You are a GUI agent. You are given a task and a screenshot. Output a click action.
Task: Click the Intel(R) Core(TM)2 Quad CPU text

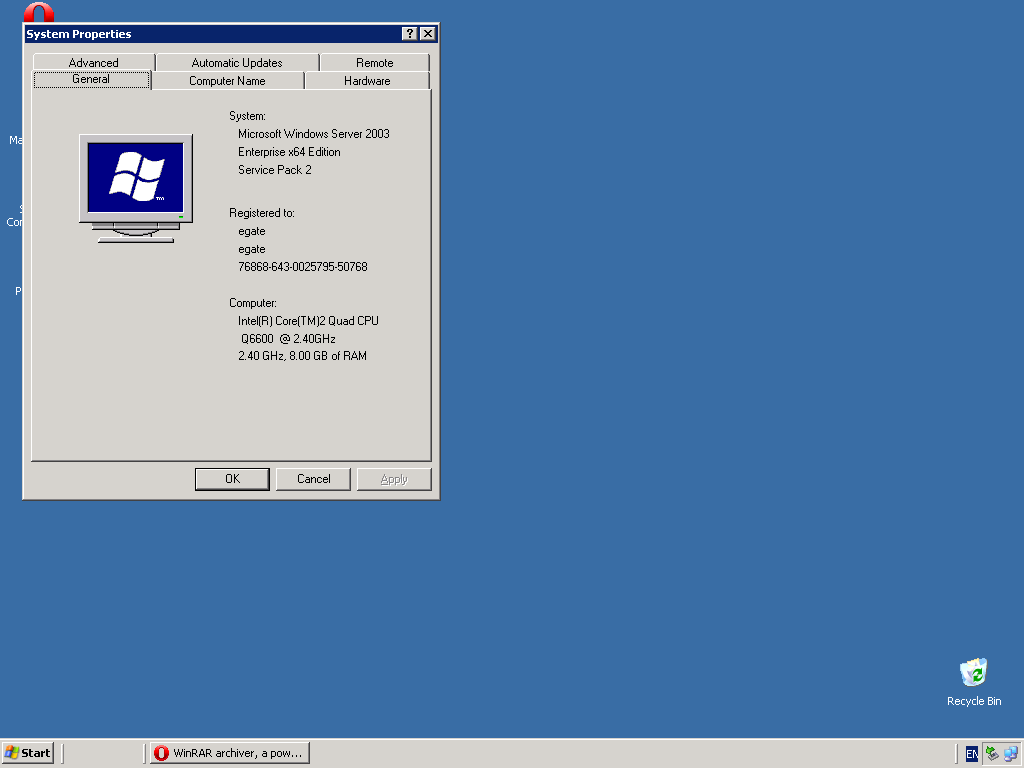tap(308, 321)
